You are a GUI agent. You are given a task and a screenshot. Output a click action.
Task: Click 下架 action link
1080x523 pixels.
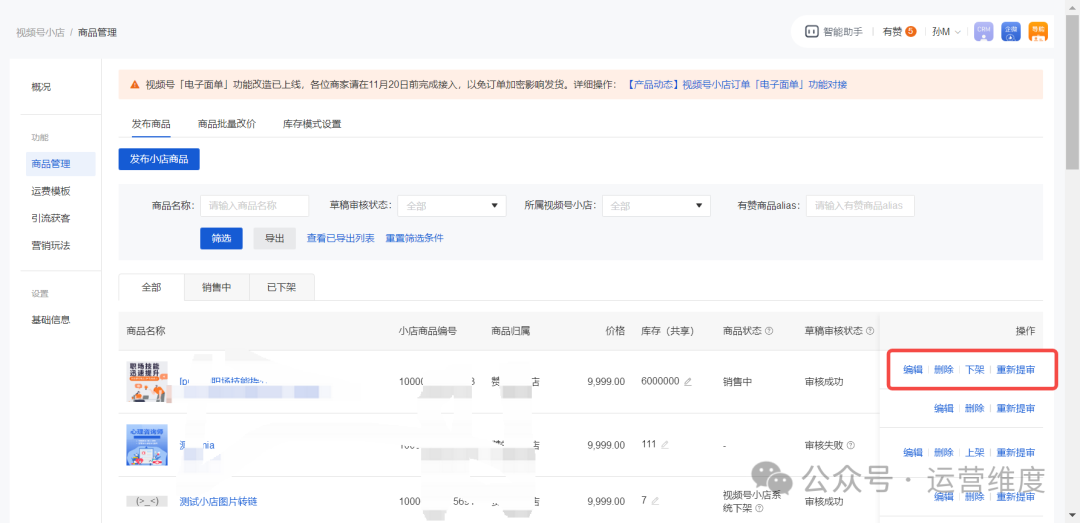tap(975, 370)
